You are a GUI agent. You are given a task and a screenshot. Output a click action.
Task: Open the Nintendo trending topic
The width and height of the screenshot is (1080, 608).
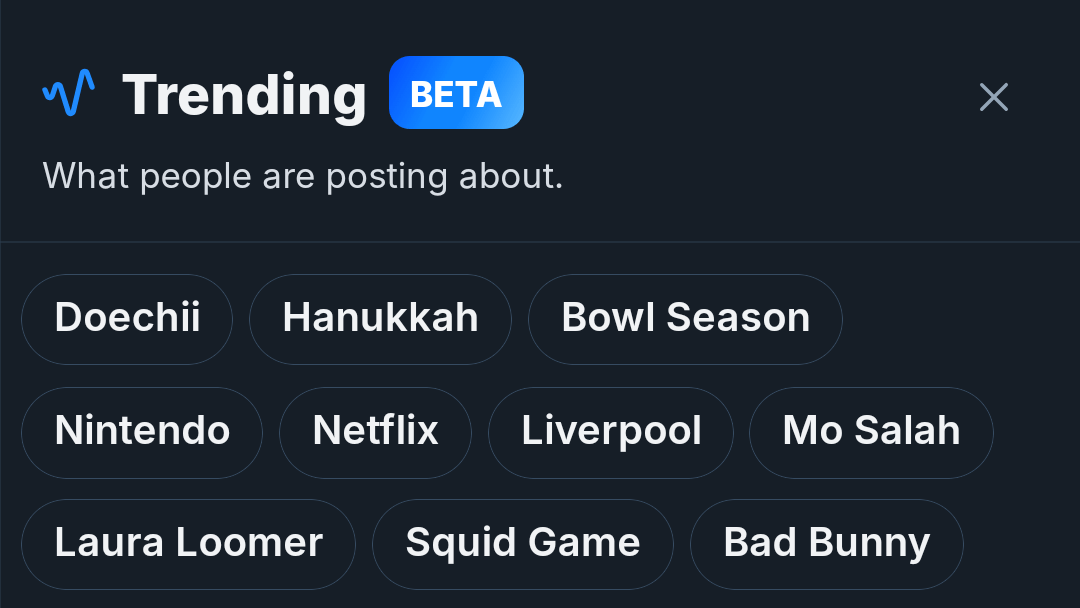142,431
